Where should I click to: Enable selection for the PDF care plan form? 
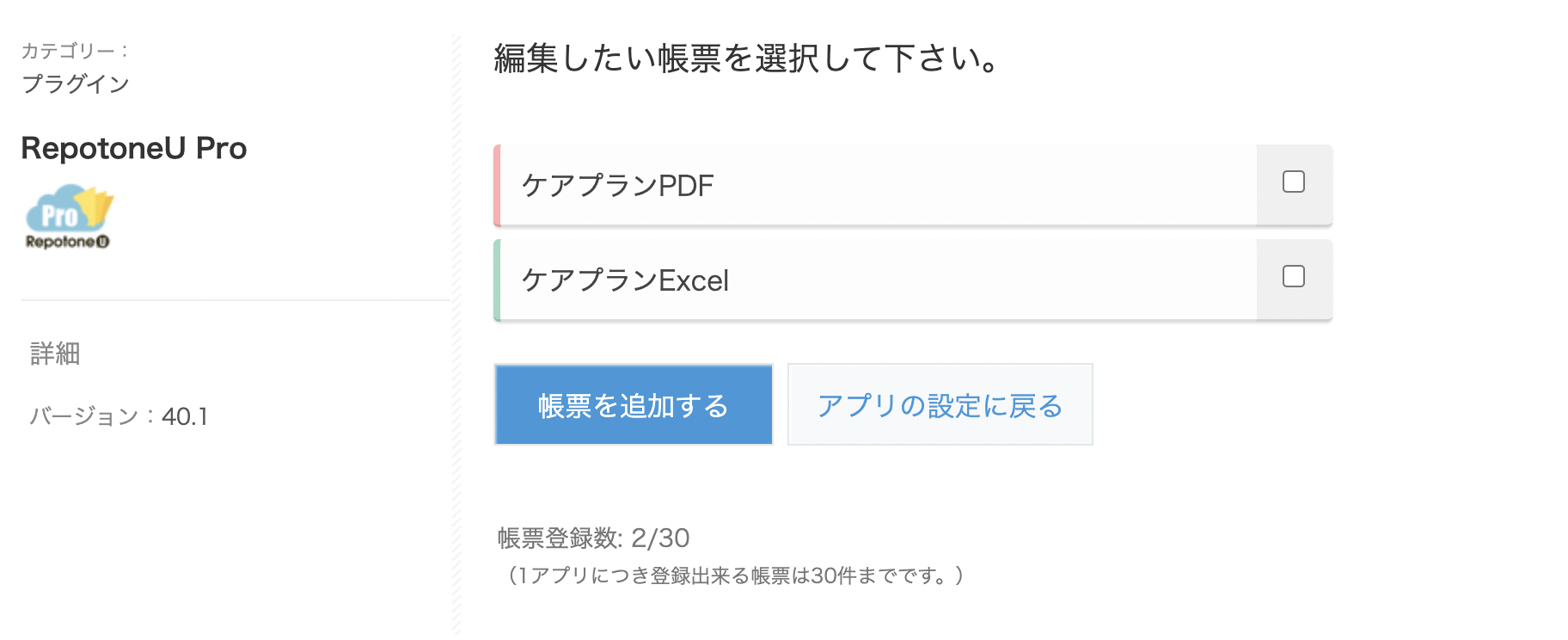1294,182
